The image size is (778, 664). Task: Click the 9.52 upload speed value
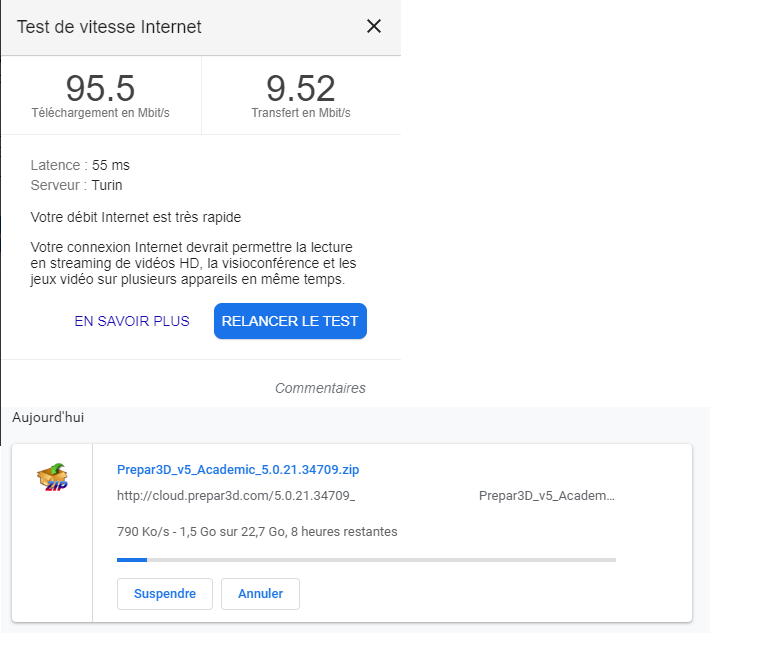[301, 88]
